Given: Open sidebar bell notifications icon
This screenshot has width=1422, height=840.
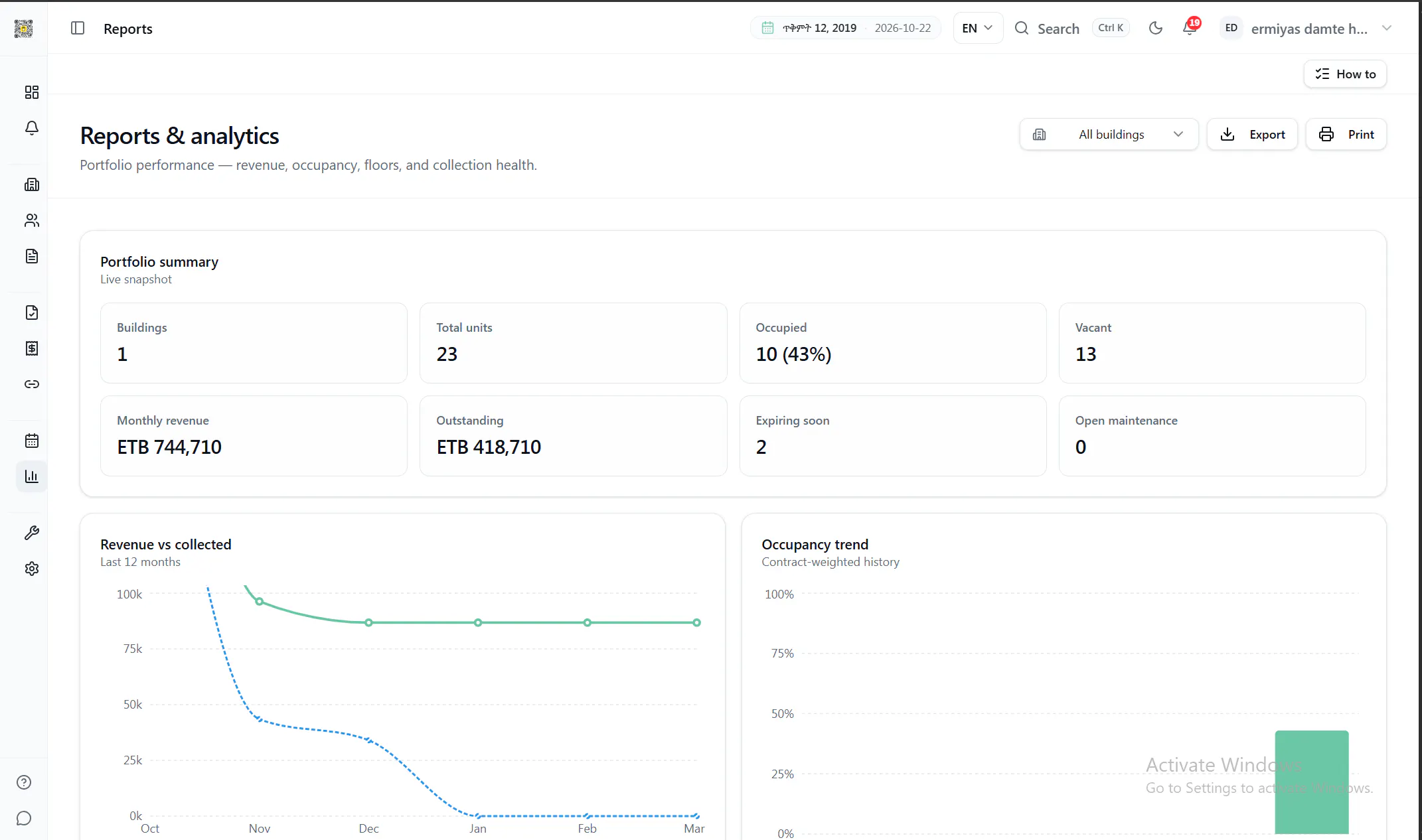Looking at the screenshot, I should click(32, 128).
